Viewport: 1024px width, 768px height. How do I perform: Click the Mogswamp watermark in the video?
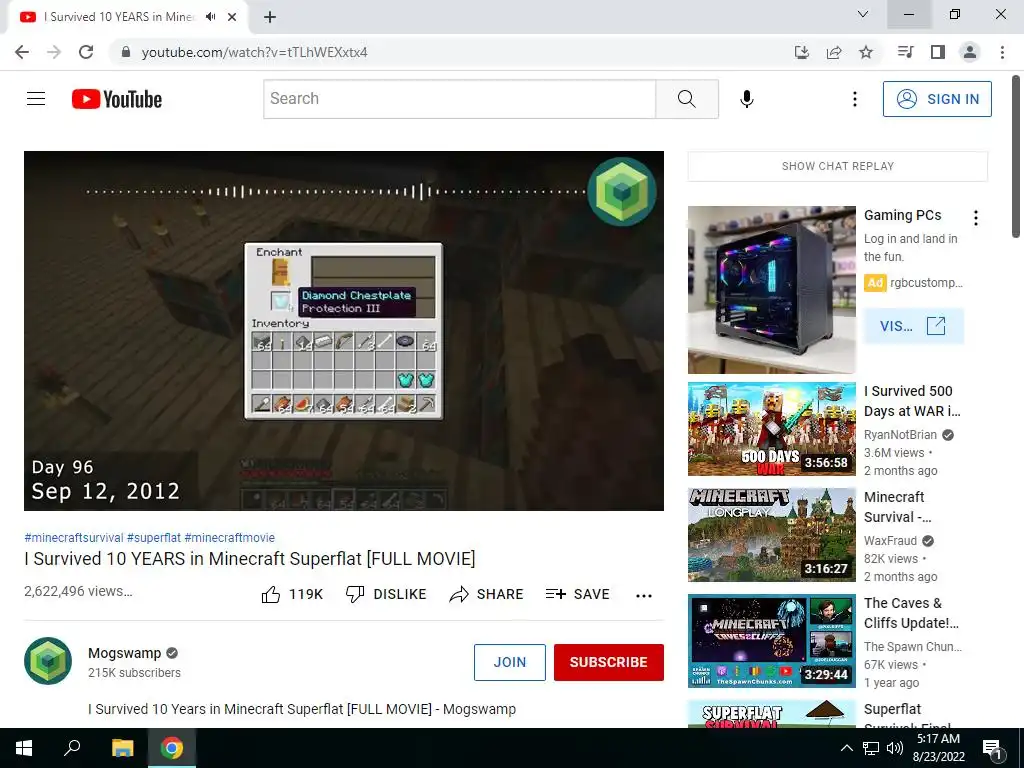click(x=622, y=191)
